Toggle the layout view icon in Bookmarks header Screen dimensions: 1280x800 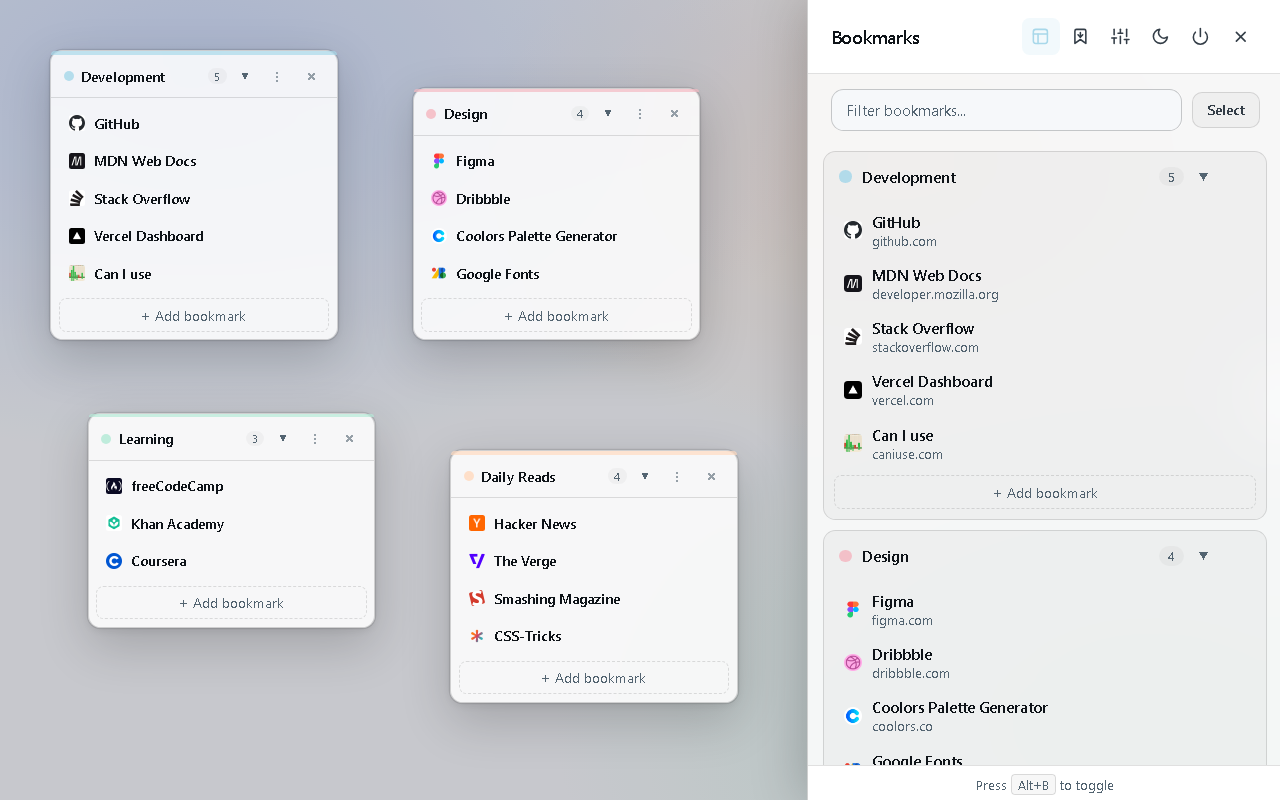1040,37
